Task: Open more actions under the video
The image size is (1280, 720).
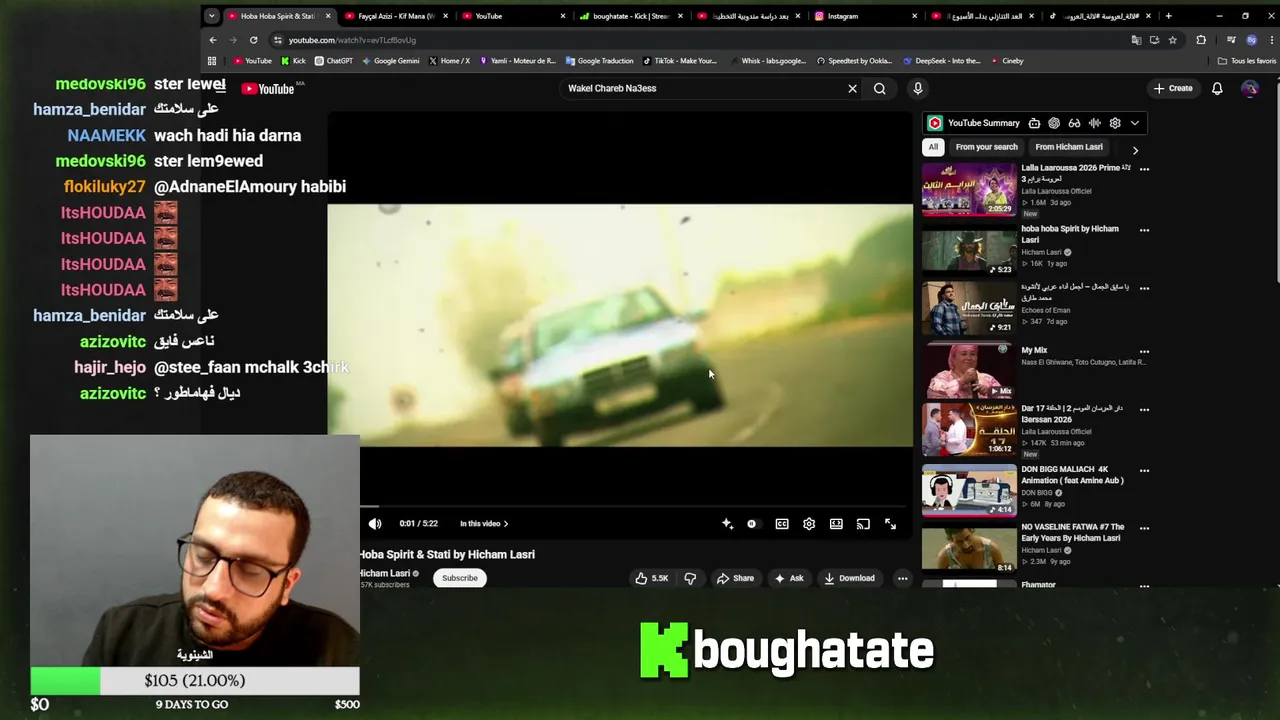Action: (902, 578)
